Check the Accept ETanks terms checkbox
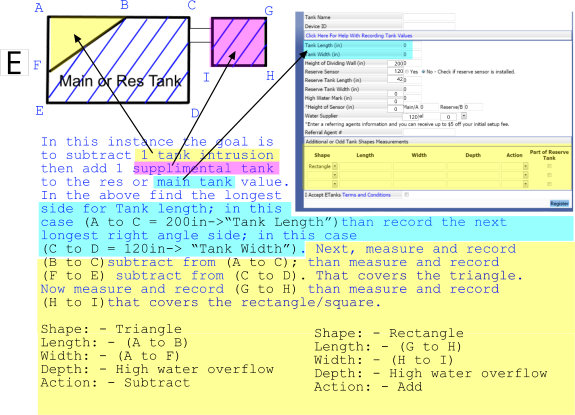The image size is (575, 415). tap(406, 195)
